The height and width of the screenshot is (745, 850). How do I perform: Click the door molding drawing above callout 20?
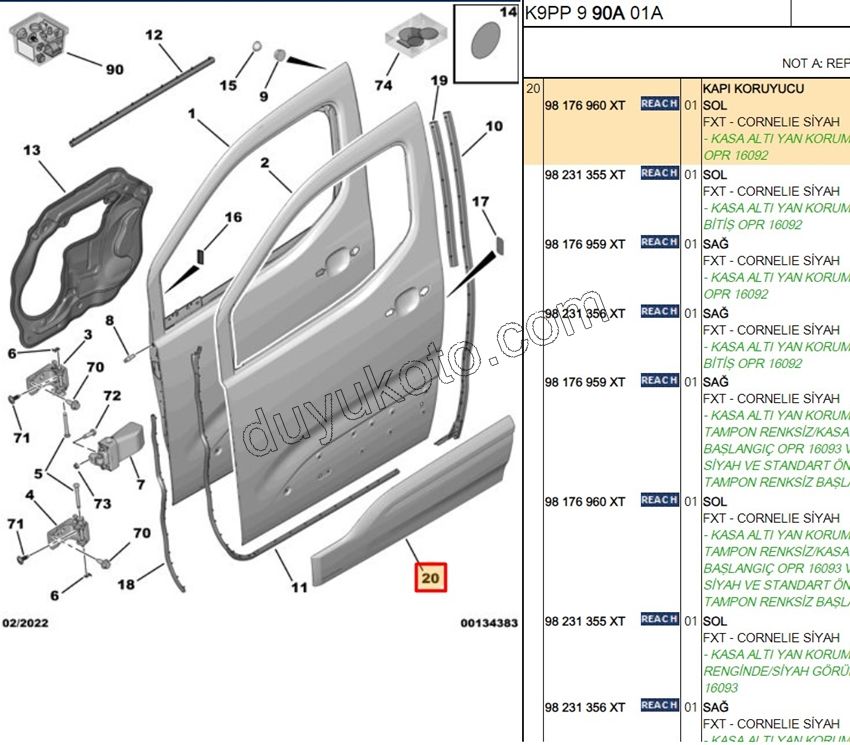coord(415,500)
